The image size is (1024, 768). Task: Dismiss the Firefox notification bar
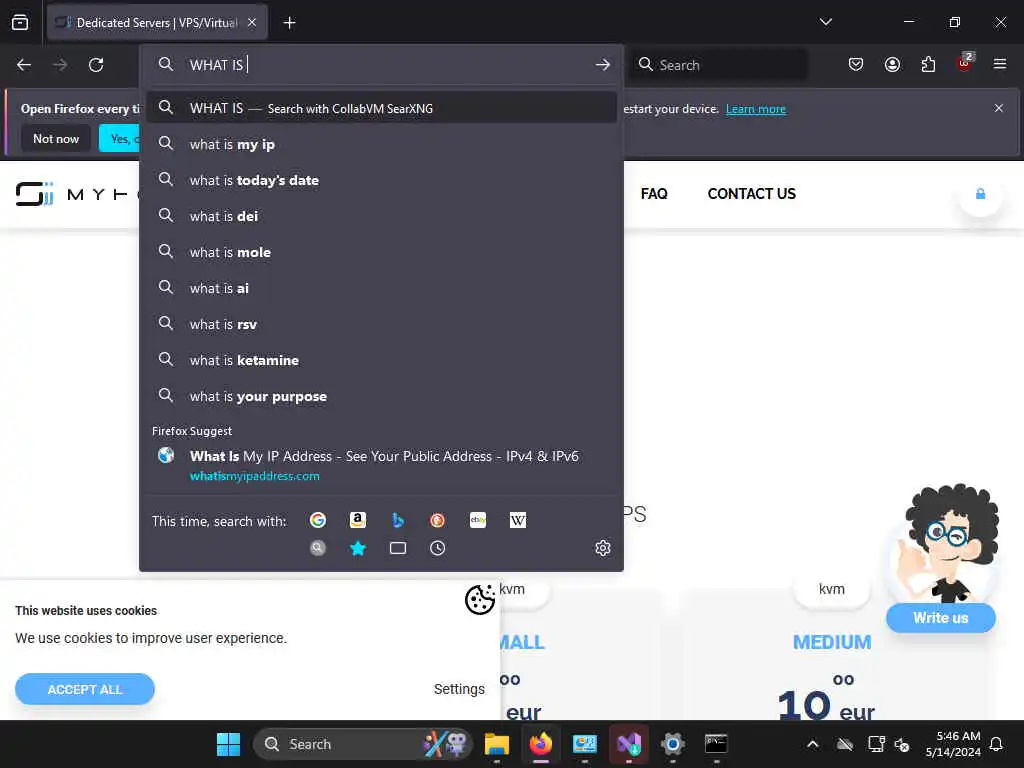pos(999,108)
